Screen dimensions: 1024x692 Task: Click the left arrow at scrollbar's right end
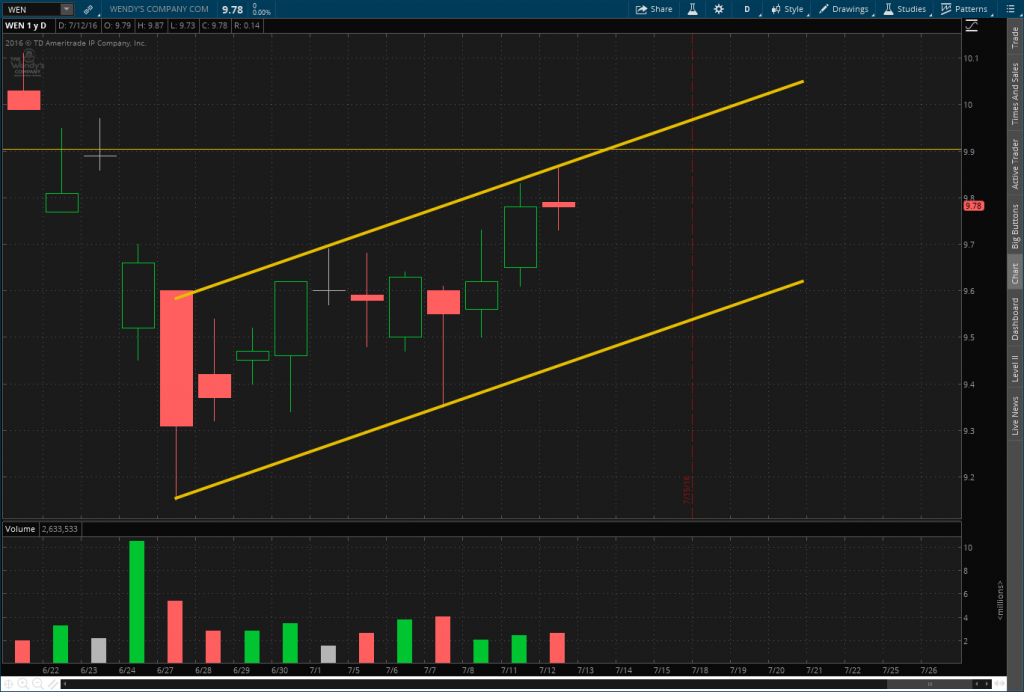pyautogui.click(x=976, y=684)
